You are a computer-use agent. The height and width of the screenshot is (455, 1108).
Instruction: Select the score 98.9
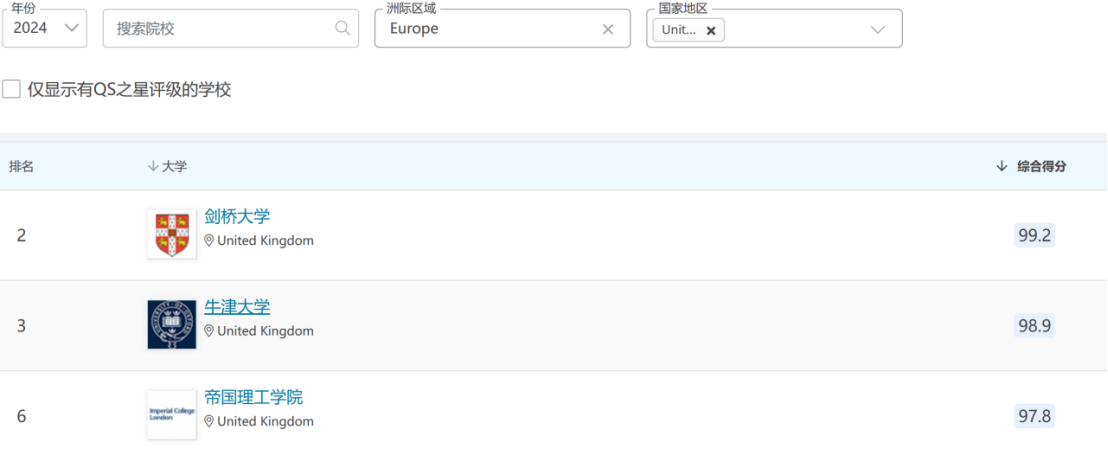point(1035,326)
